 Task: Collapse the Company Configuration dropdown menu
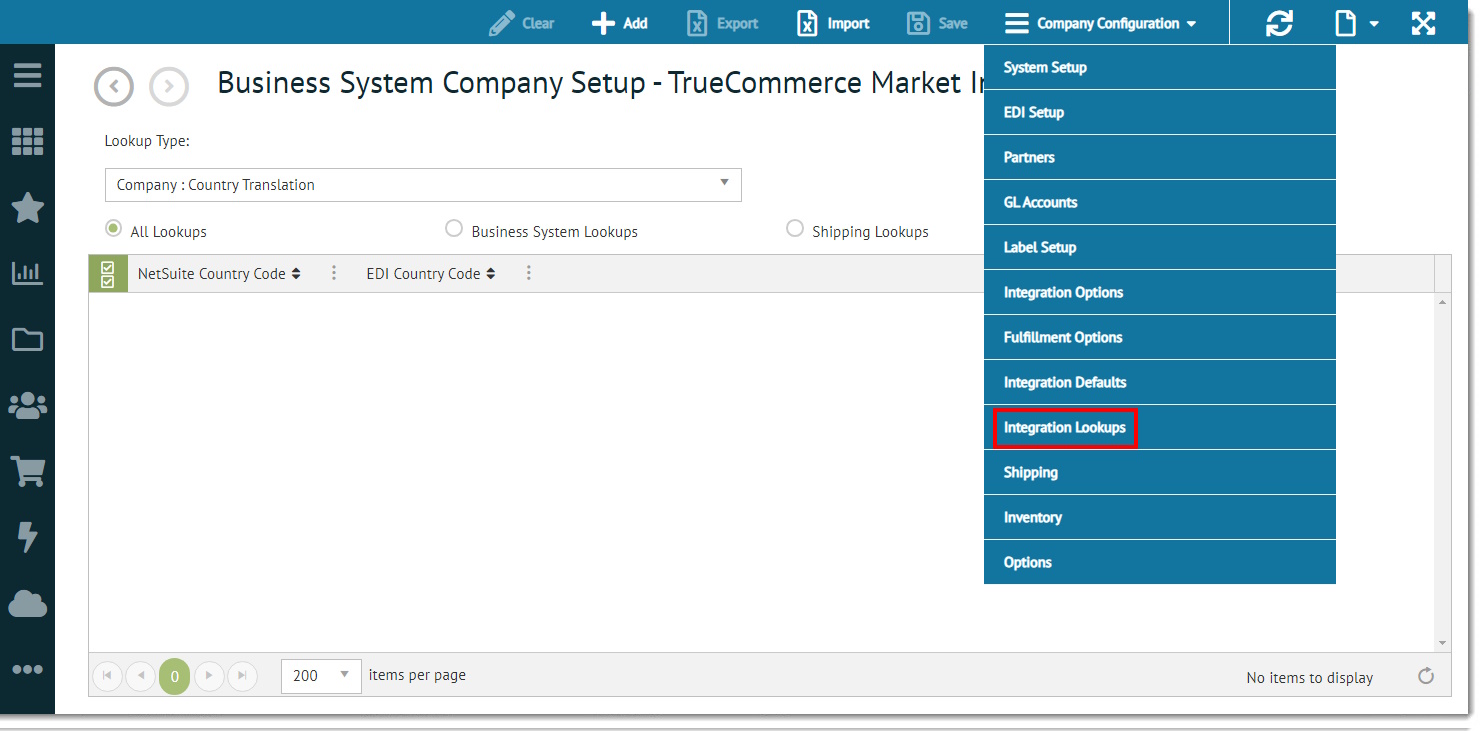click(x=1101, y=23)
